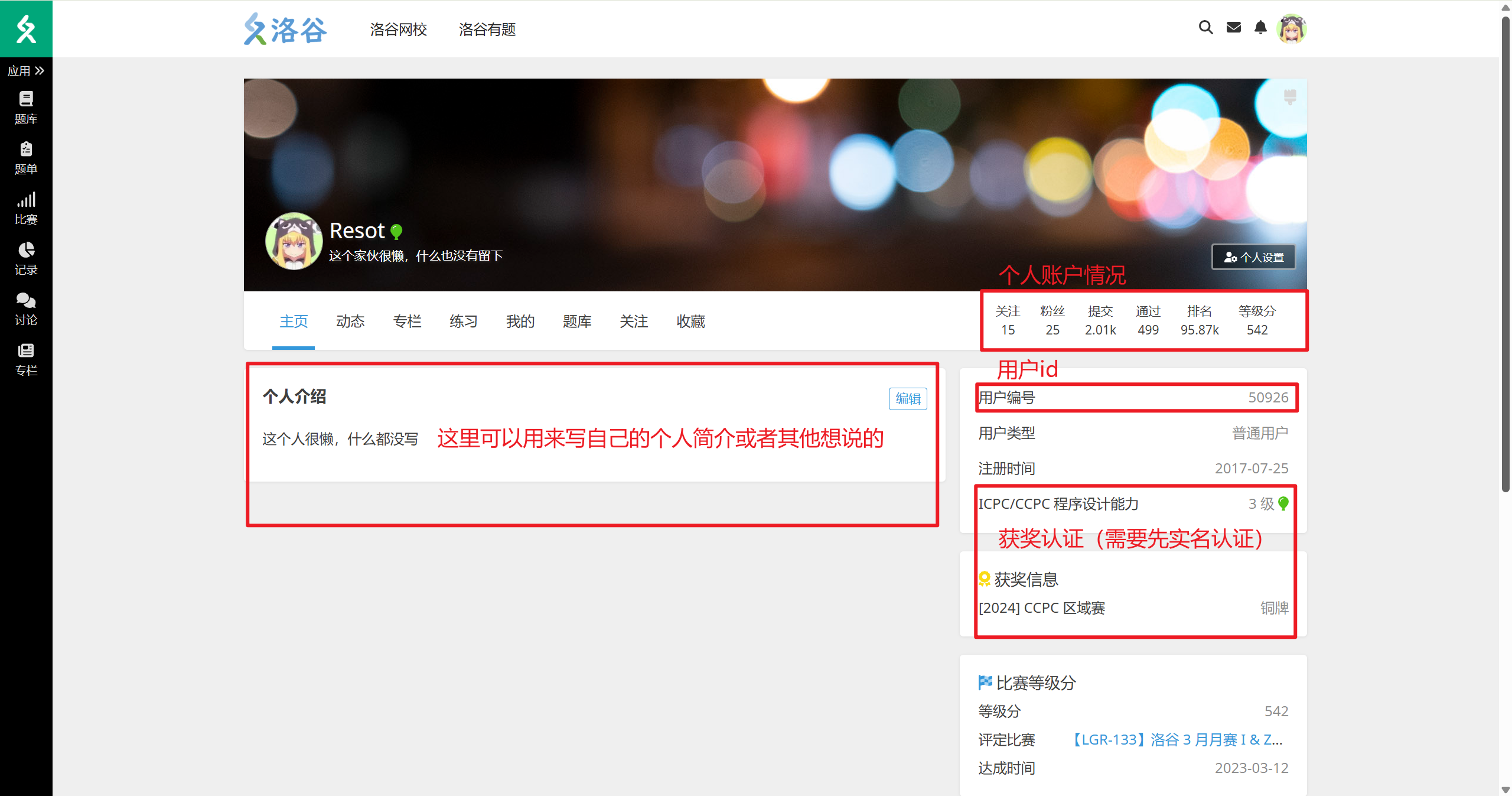
Task: Click the search magnifier icon
Action: [x=1205, y=27]
